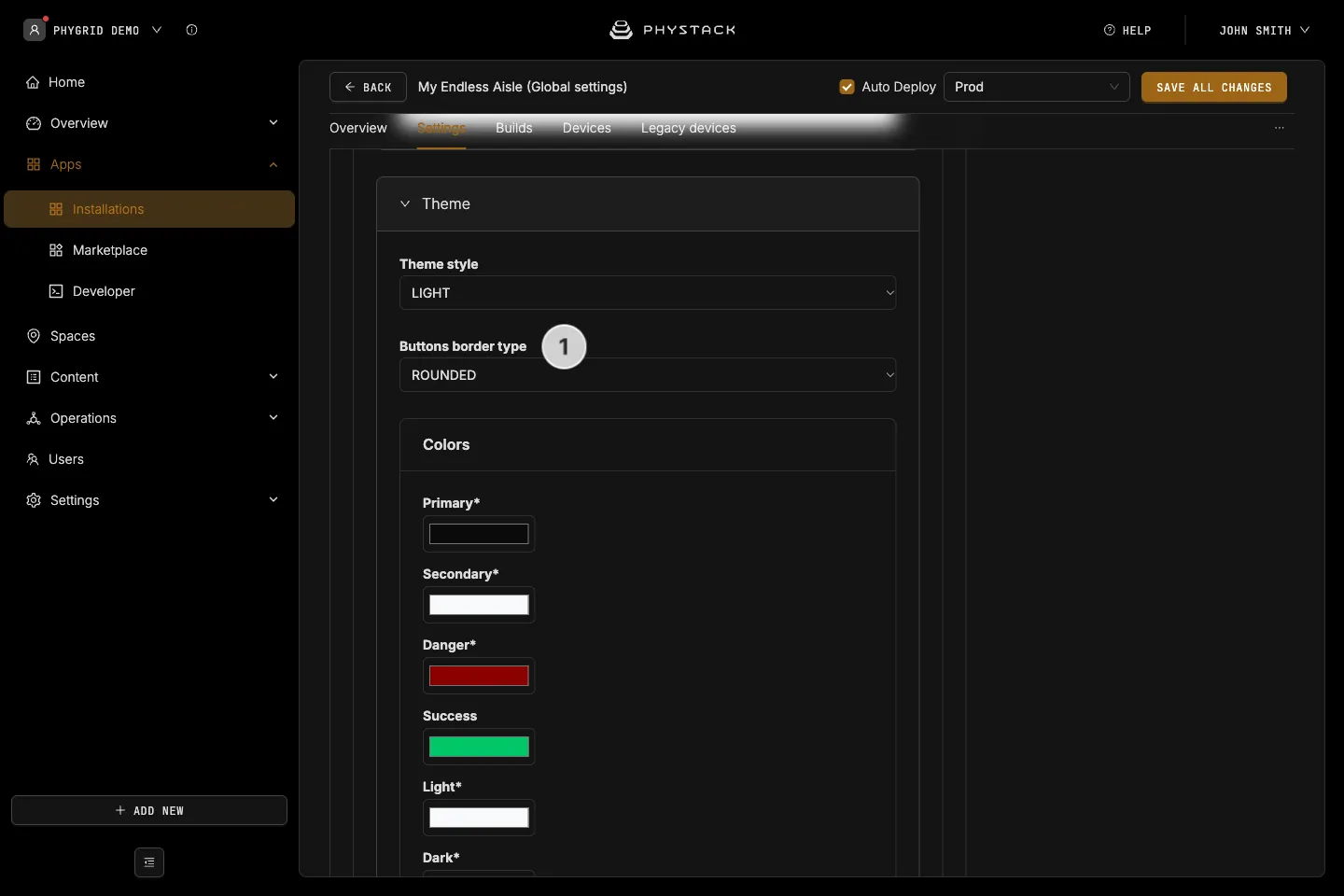
Task: Toggle the Auto Deploy checkbox
Action: point(847,87)
